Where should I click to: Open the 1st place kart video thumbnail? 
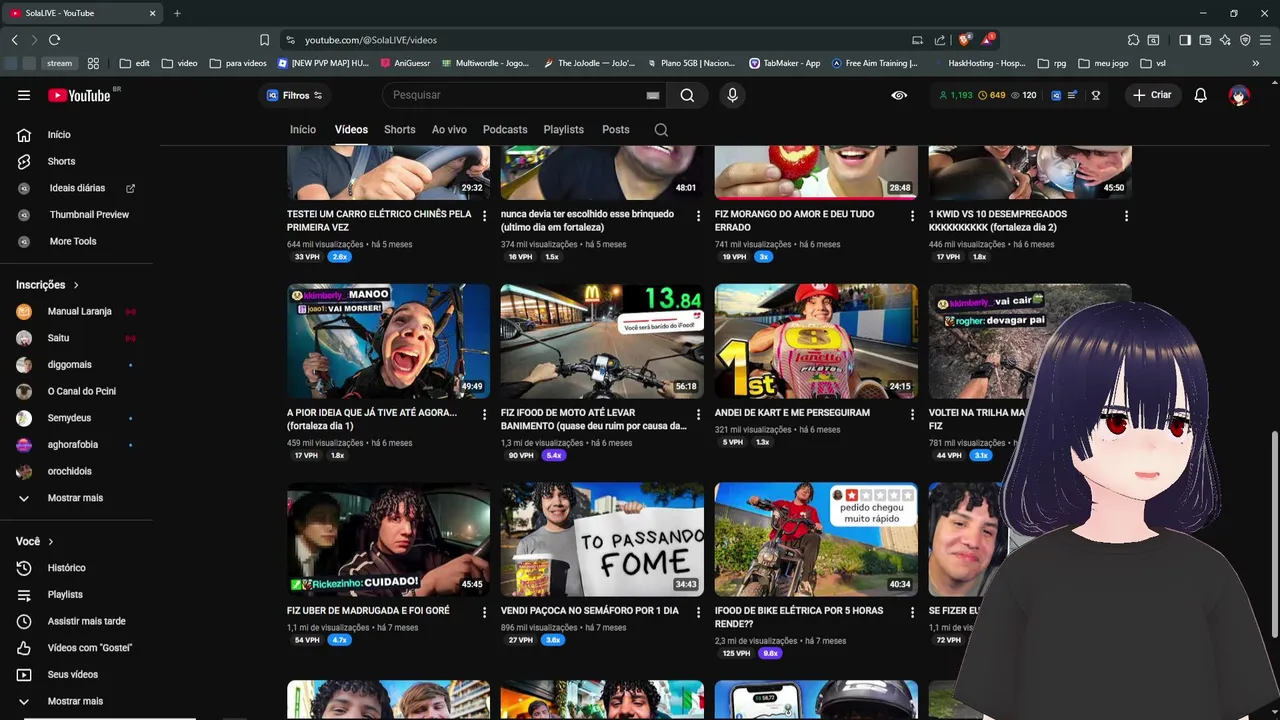tap(816, 341)
